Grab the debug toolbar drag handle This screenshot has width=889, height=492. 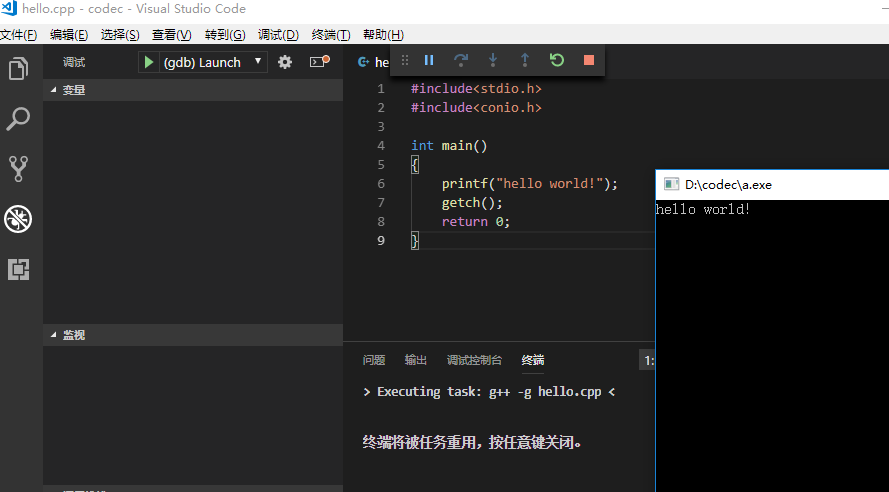[x=405, y=60]
